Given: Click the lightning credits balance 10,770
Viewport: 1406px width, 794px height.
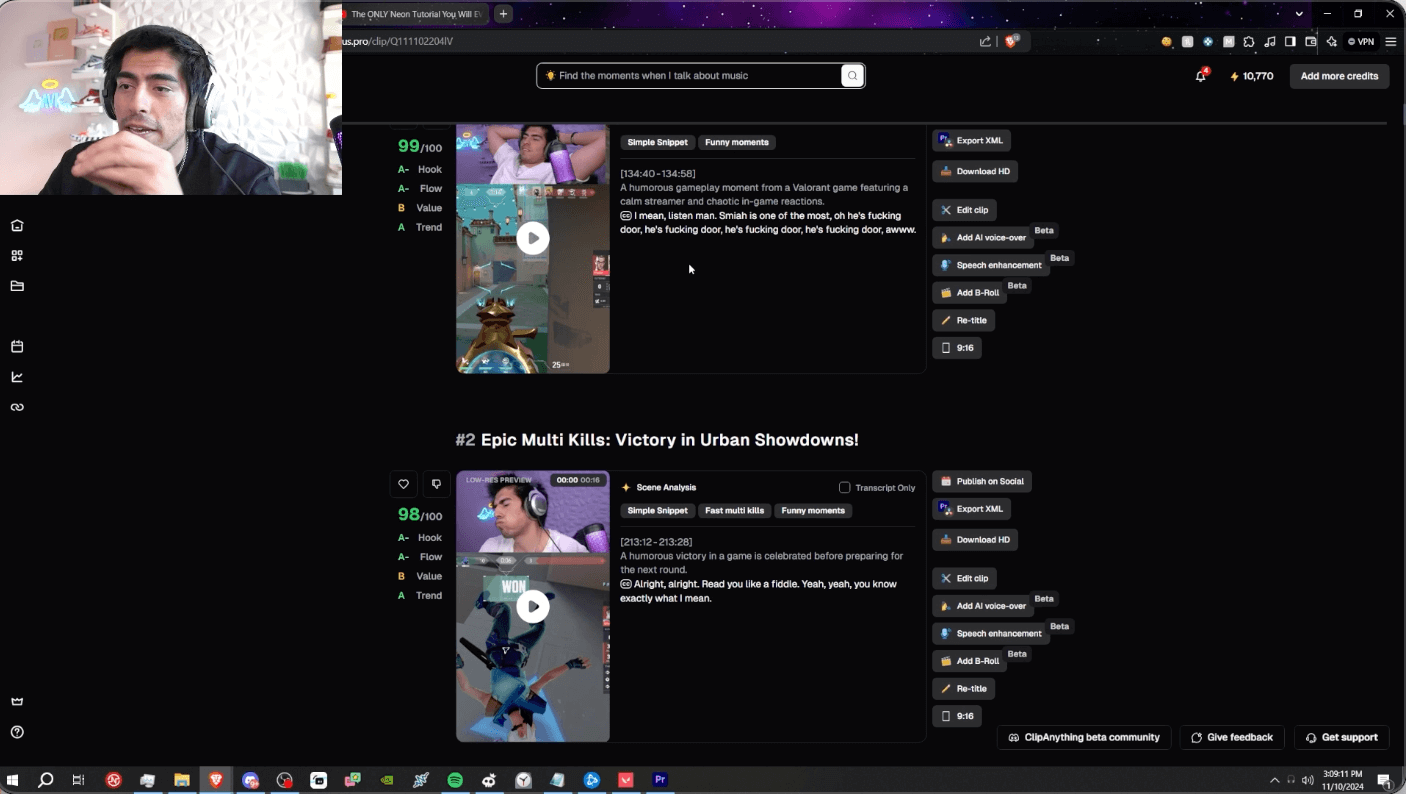Looking at the screenshot, I should click(x=1251, y=76).
